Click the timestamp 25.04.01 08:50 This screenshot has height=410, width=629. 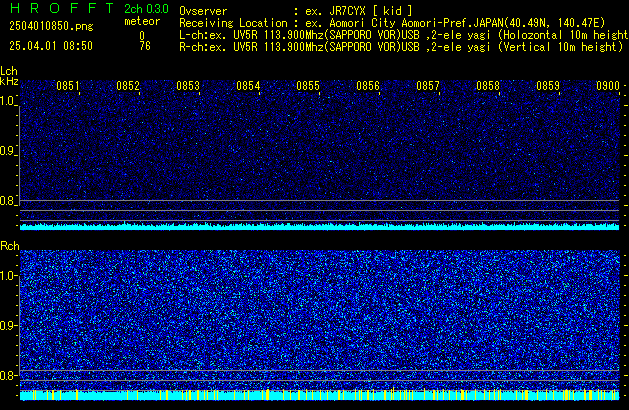[51, 46]
